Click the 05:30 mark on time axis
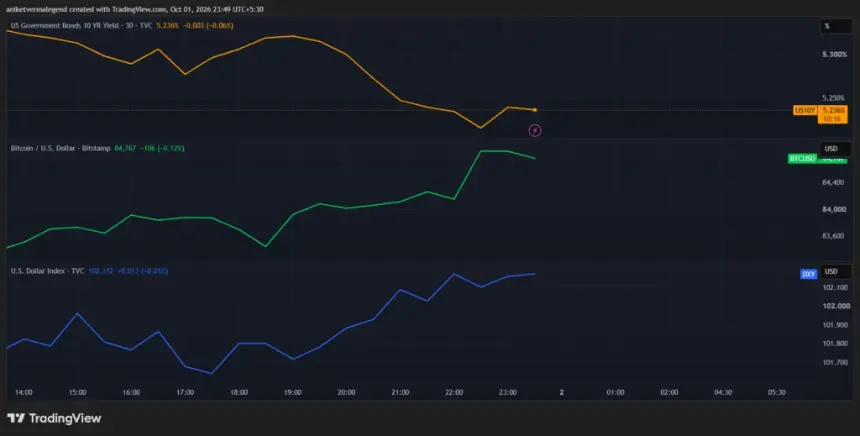Screen dimensions: 860x436 point(777,393)
